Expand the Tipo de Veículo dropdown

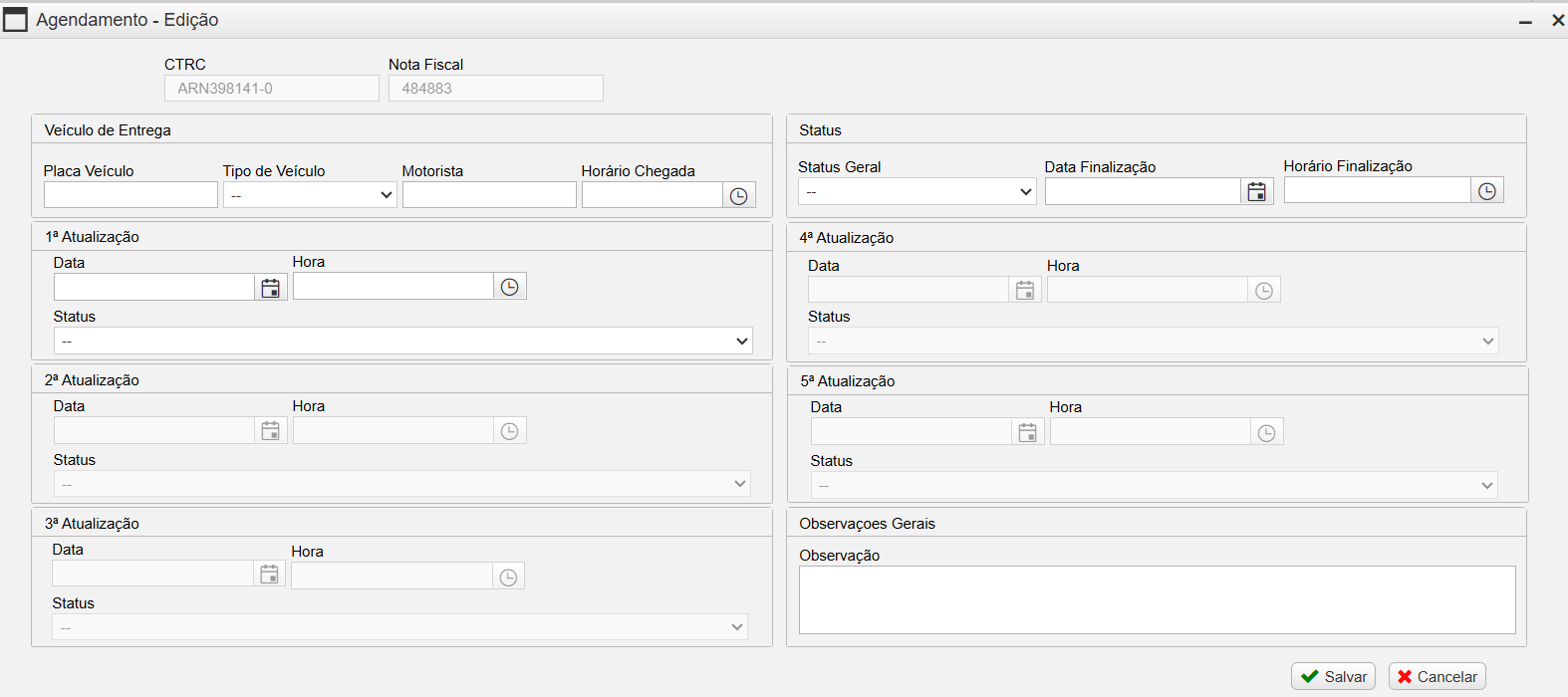[x=310, y=195]
